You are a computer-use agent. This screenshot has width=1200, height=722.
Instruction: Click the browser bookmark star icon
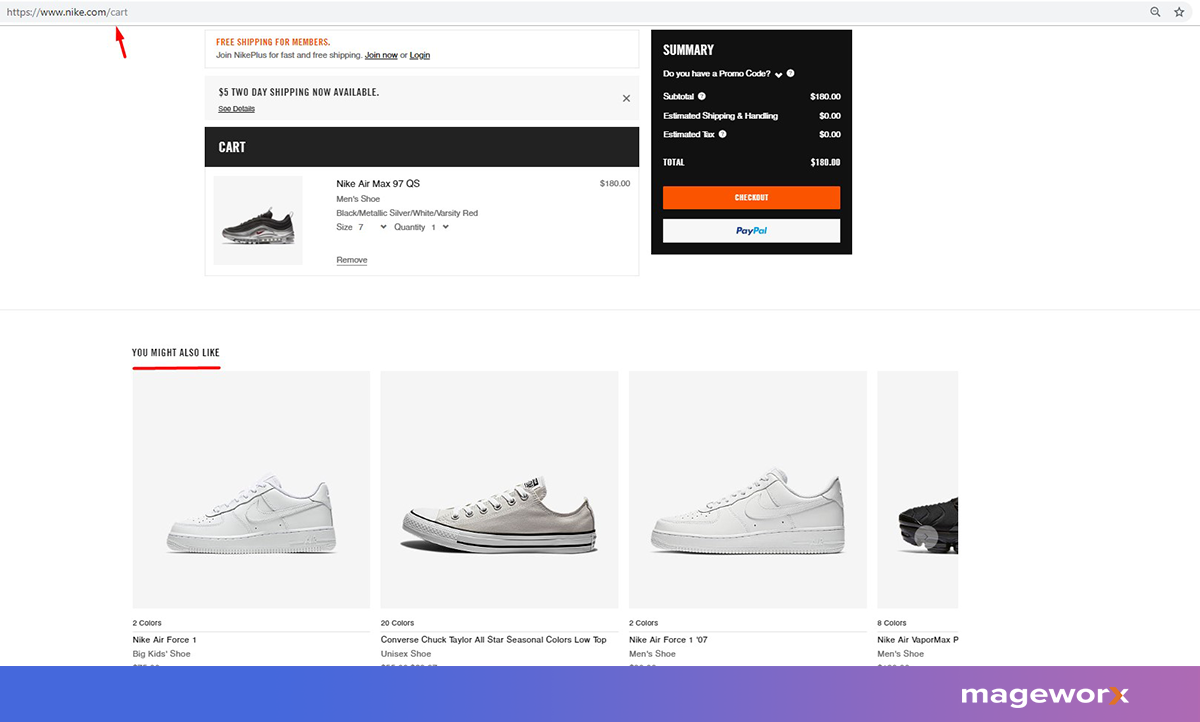pyautogui.click(x=1180, y=11)
